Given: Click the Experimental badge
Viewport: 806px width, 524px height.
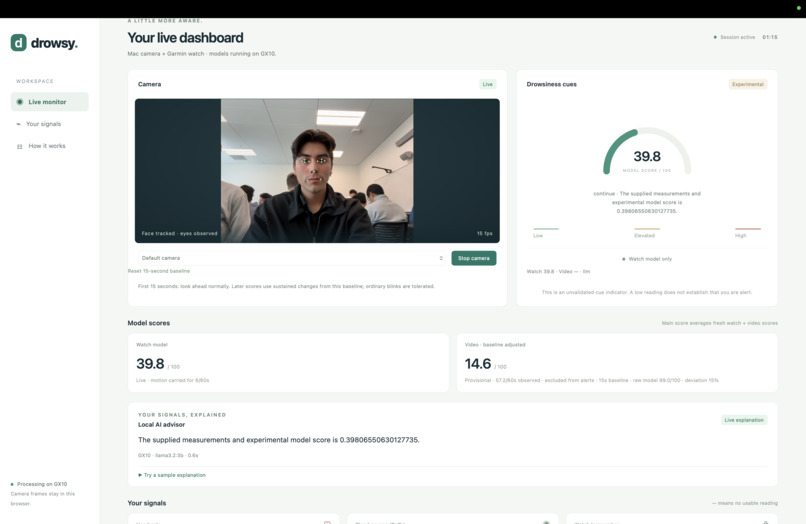Looking at the screenshot, I should point(748,84).
